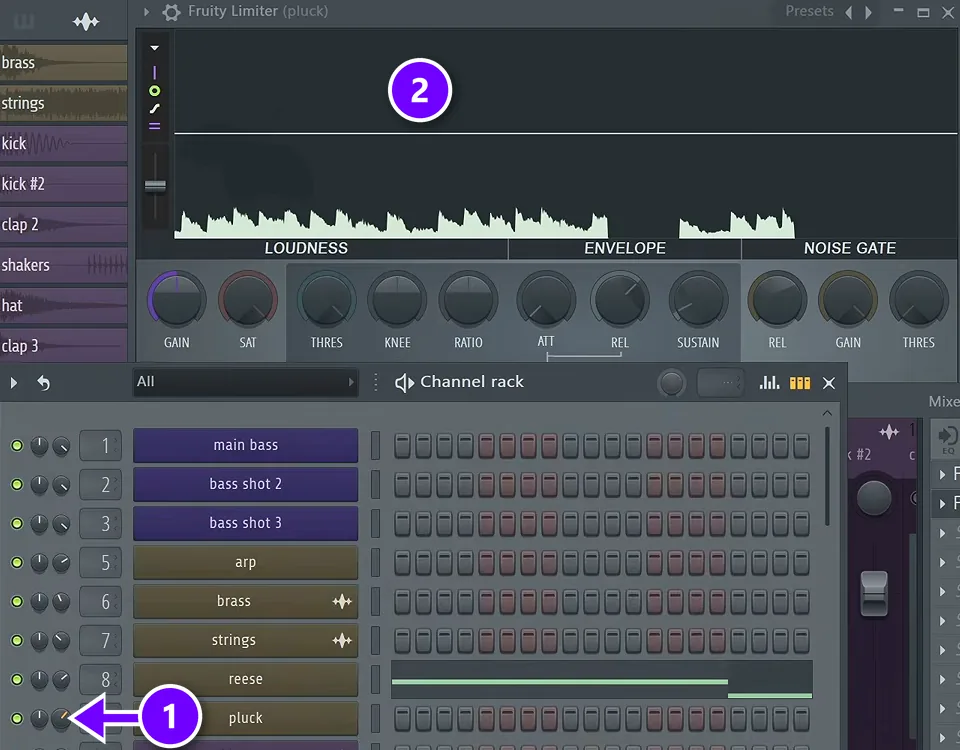Open the arp channel button
The width and height of the screenshot is (960, 750).
click(x=246, y=562)
